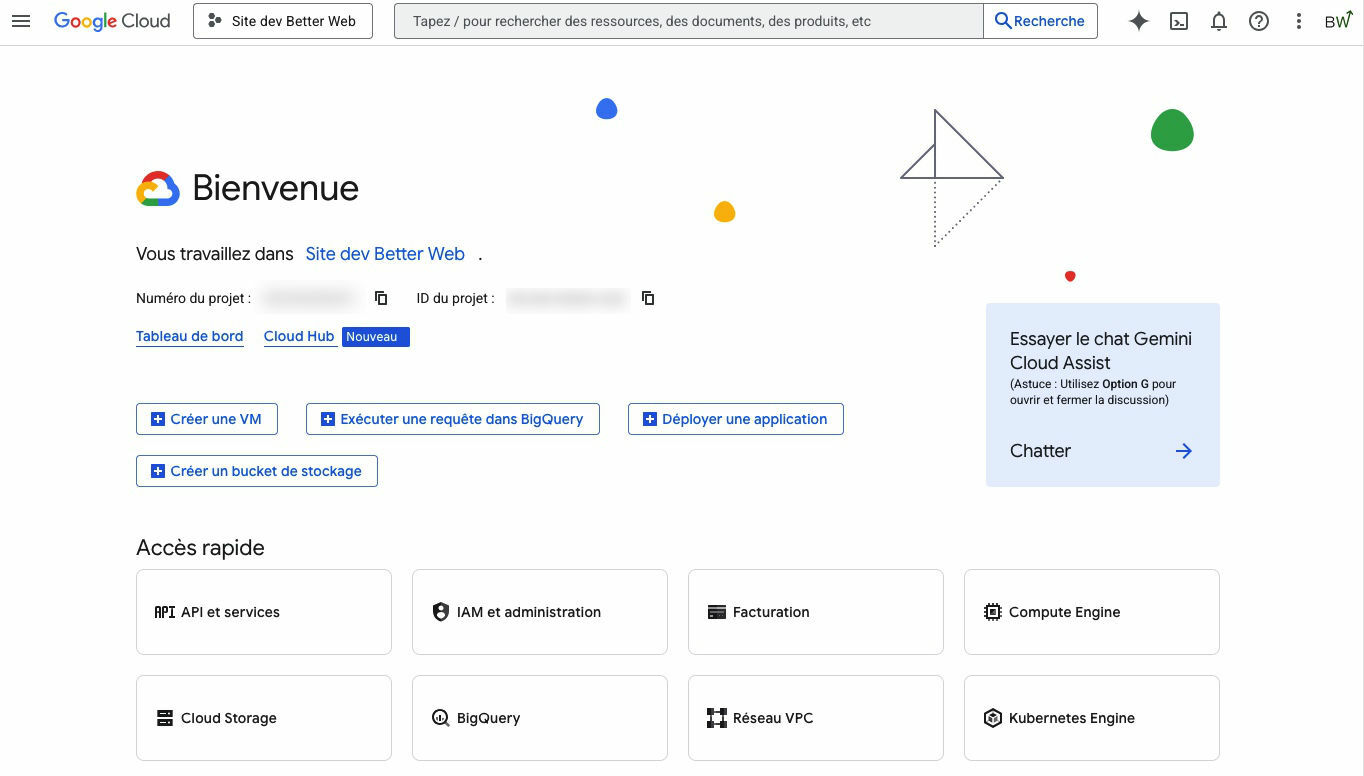Viewport: 1364px width, 776px height.
Task: Open the BW account avatar
Action: tap(1338, 21)
